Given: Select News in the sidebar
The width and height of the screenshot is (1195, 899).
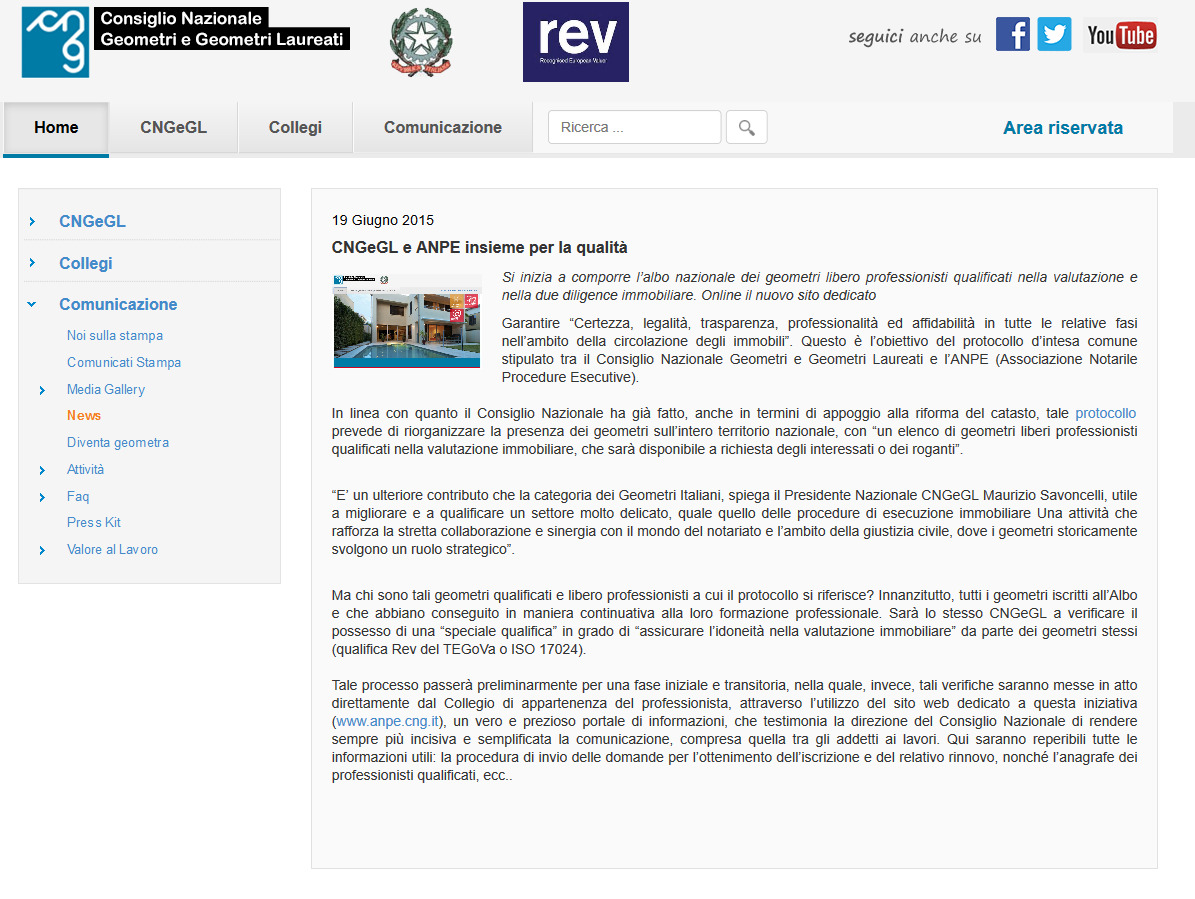Looking at the screenshot, I should [84, 416].
